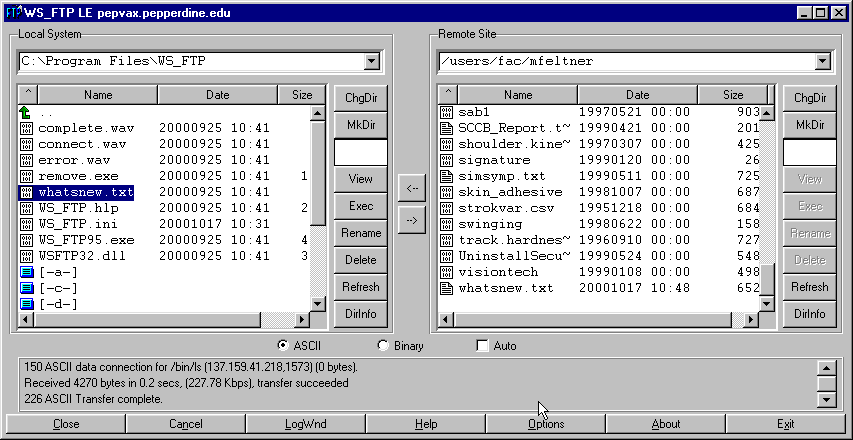Open Help from the bottom bar
The image size is (853, 440).
pos(425,424)
